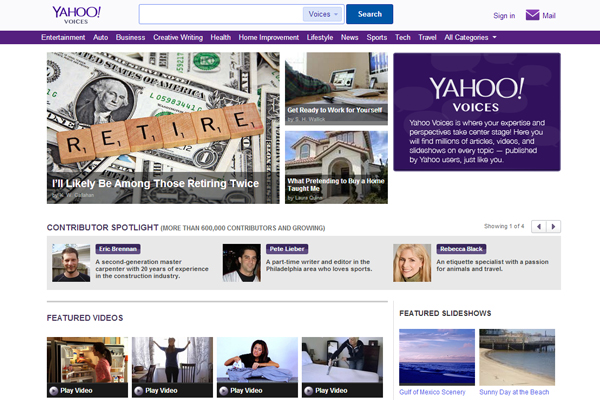This screenshot has height=400, width=600.
Task: Open the Home Improvement category
Action: click(x=269, y=37)
